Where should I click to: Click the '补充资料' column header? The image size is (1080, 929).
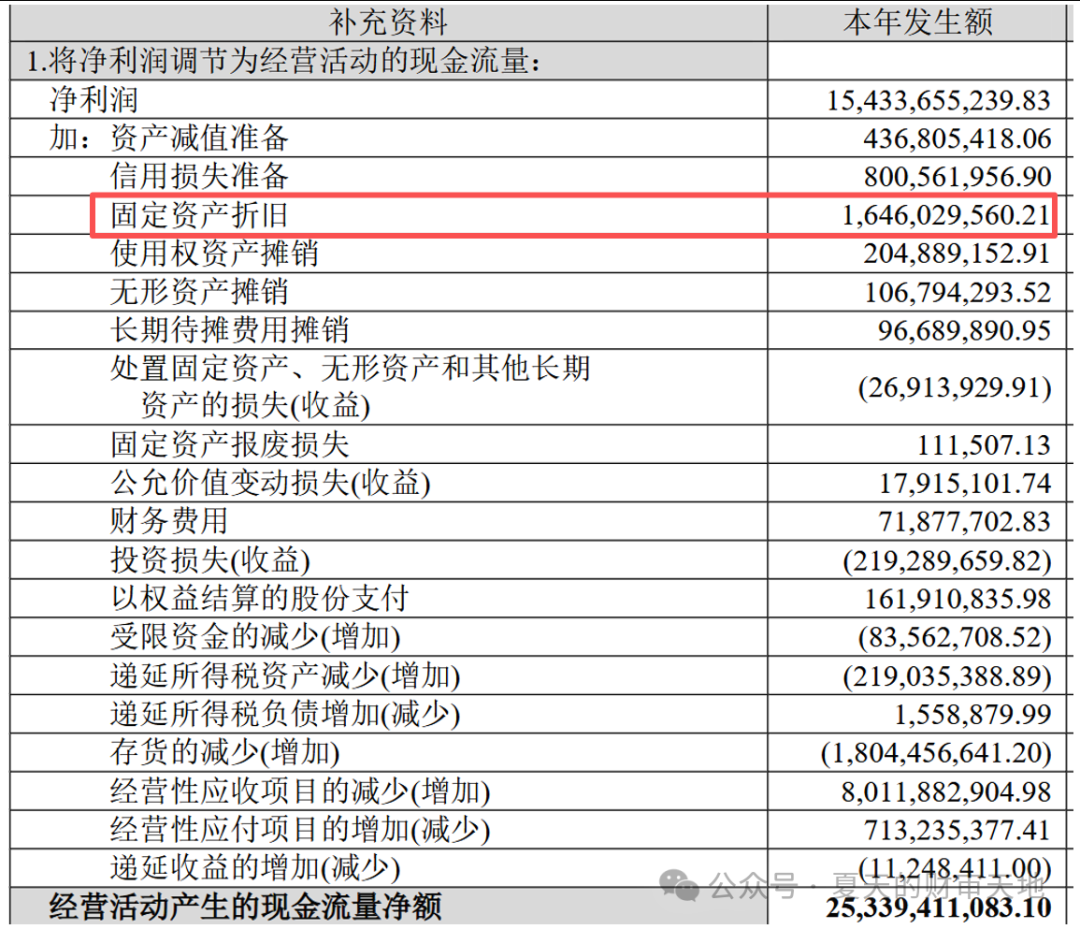click(x=388, y=23)
